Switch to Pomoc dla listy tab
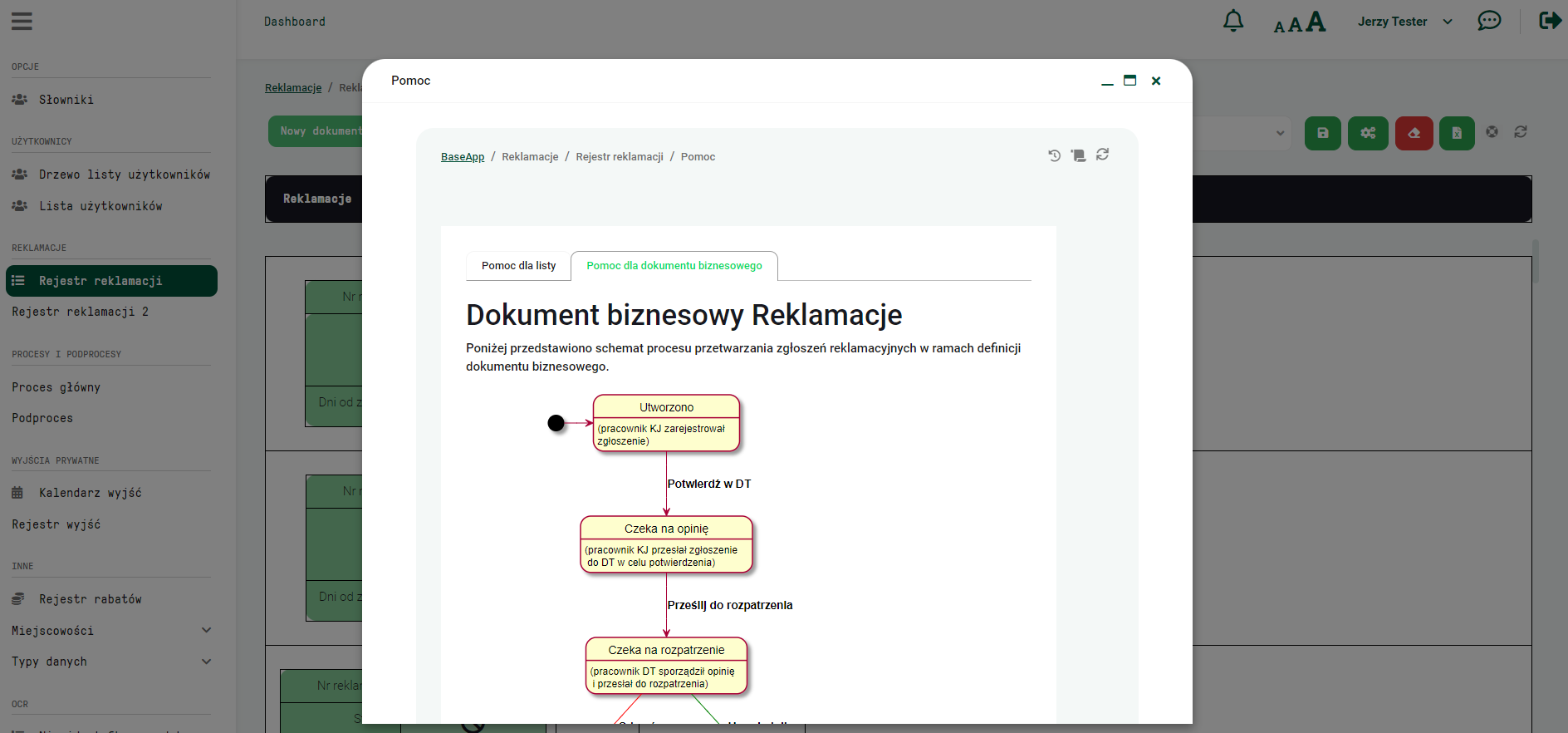1568x733 pixels. click(518, 266)
